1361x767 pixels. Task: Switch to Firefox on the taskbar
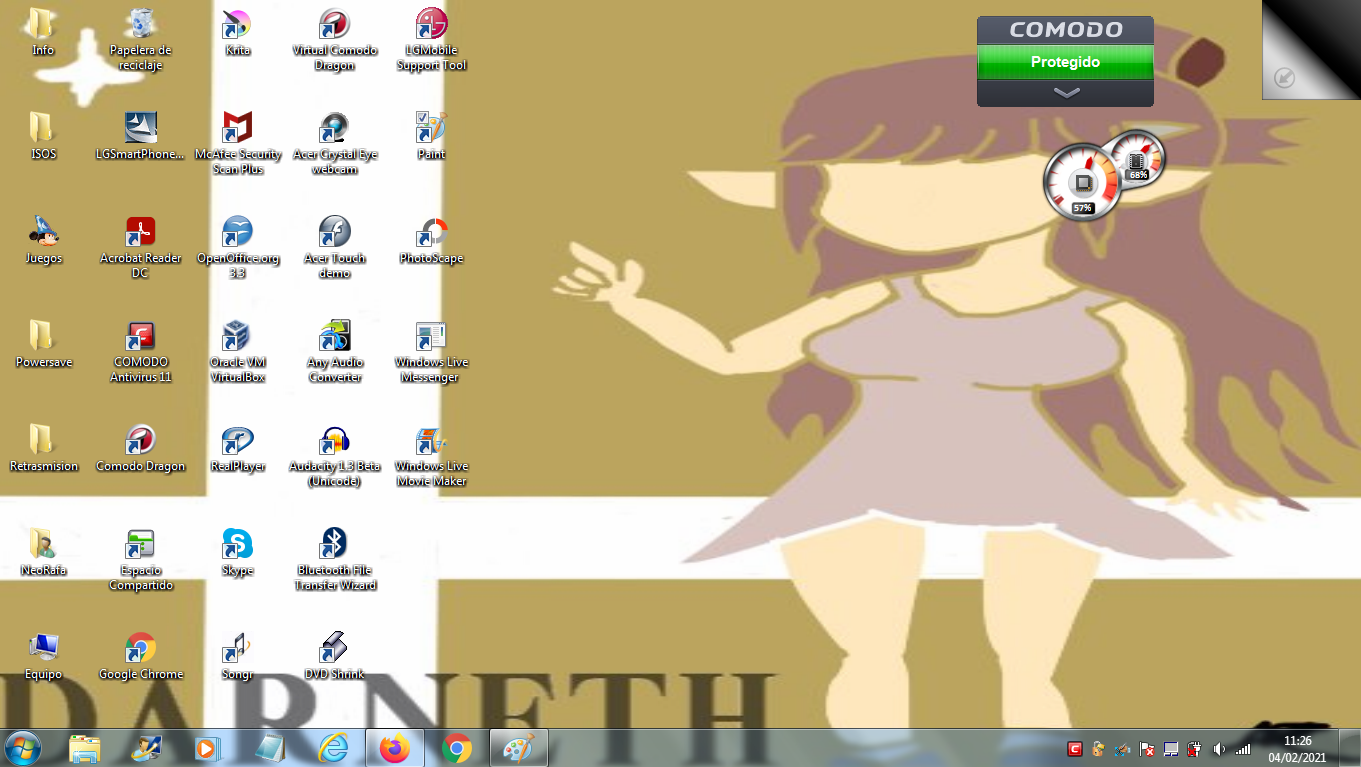tap(395, 748)
